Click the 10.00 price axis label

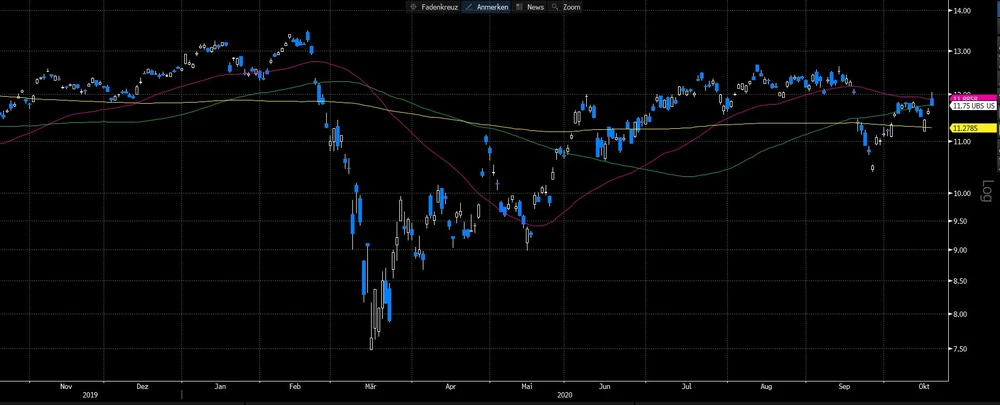(962, 193)
